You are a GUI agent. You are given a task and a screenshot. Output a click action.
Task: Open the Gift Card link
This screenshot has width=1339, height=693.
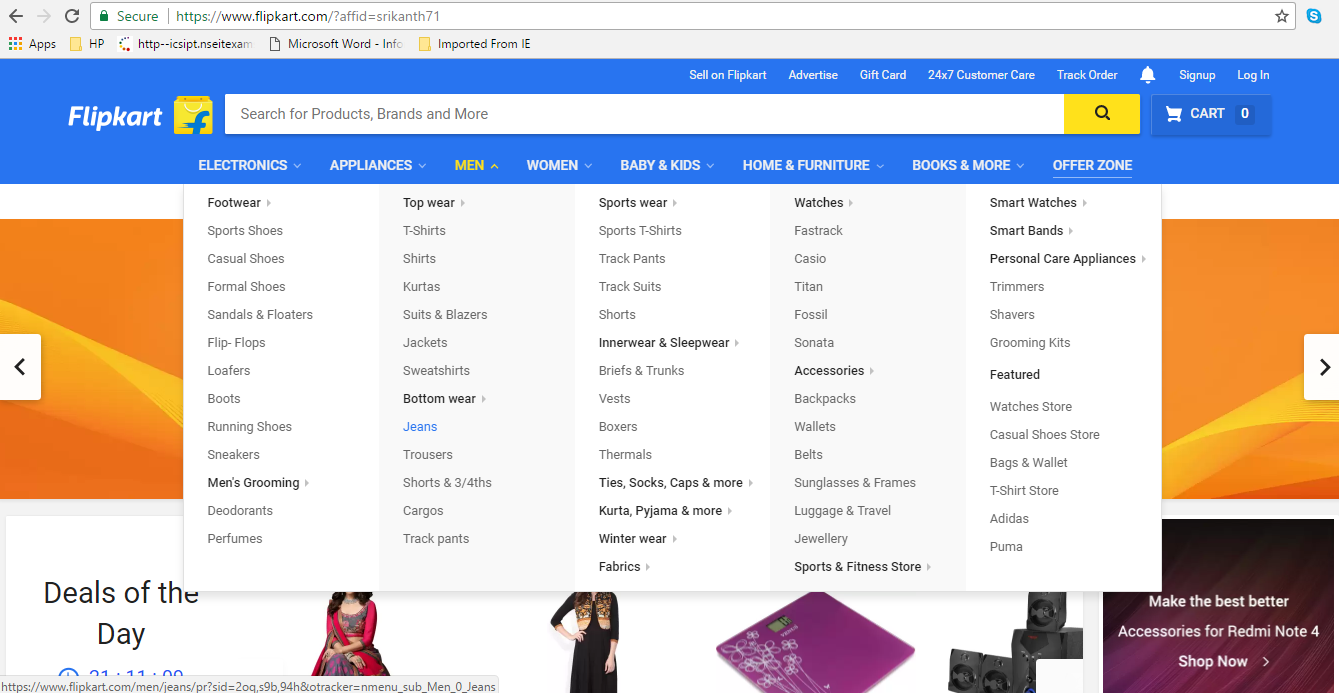(883, 75)
